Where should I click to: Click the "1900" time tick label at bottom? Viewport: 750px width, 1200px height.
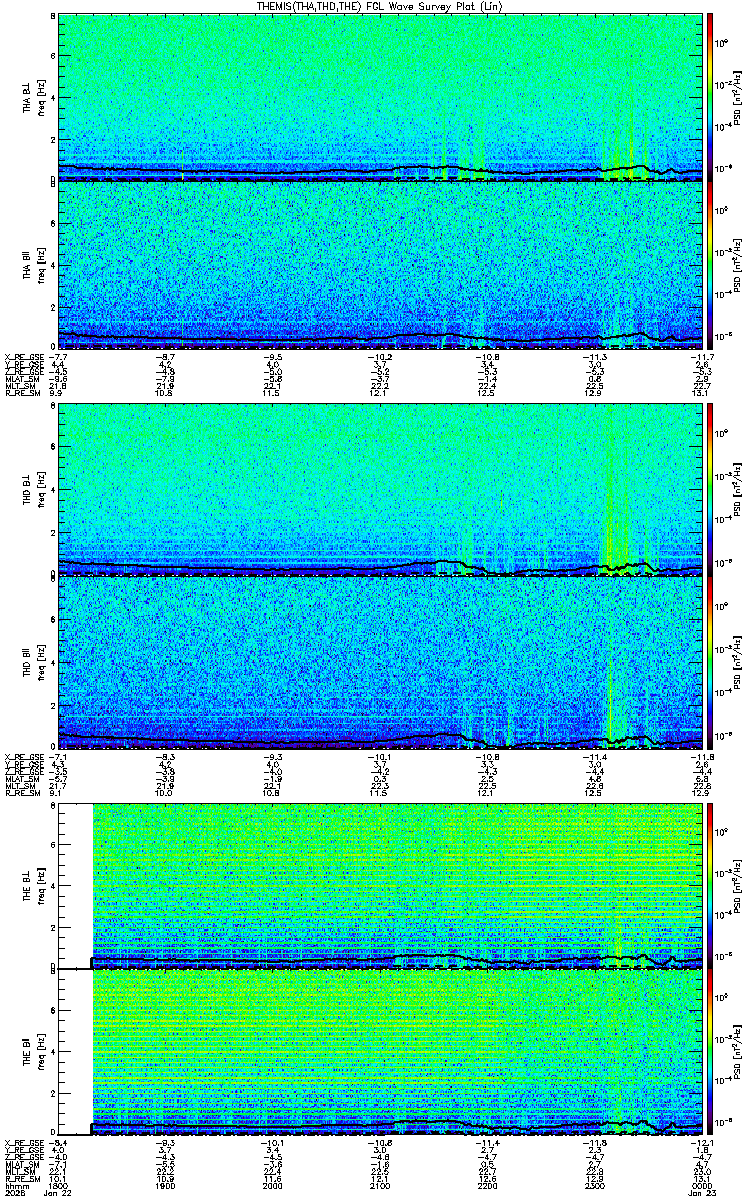click(167, 1184)
